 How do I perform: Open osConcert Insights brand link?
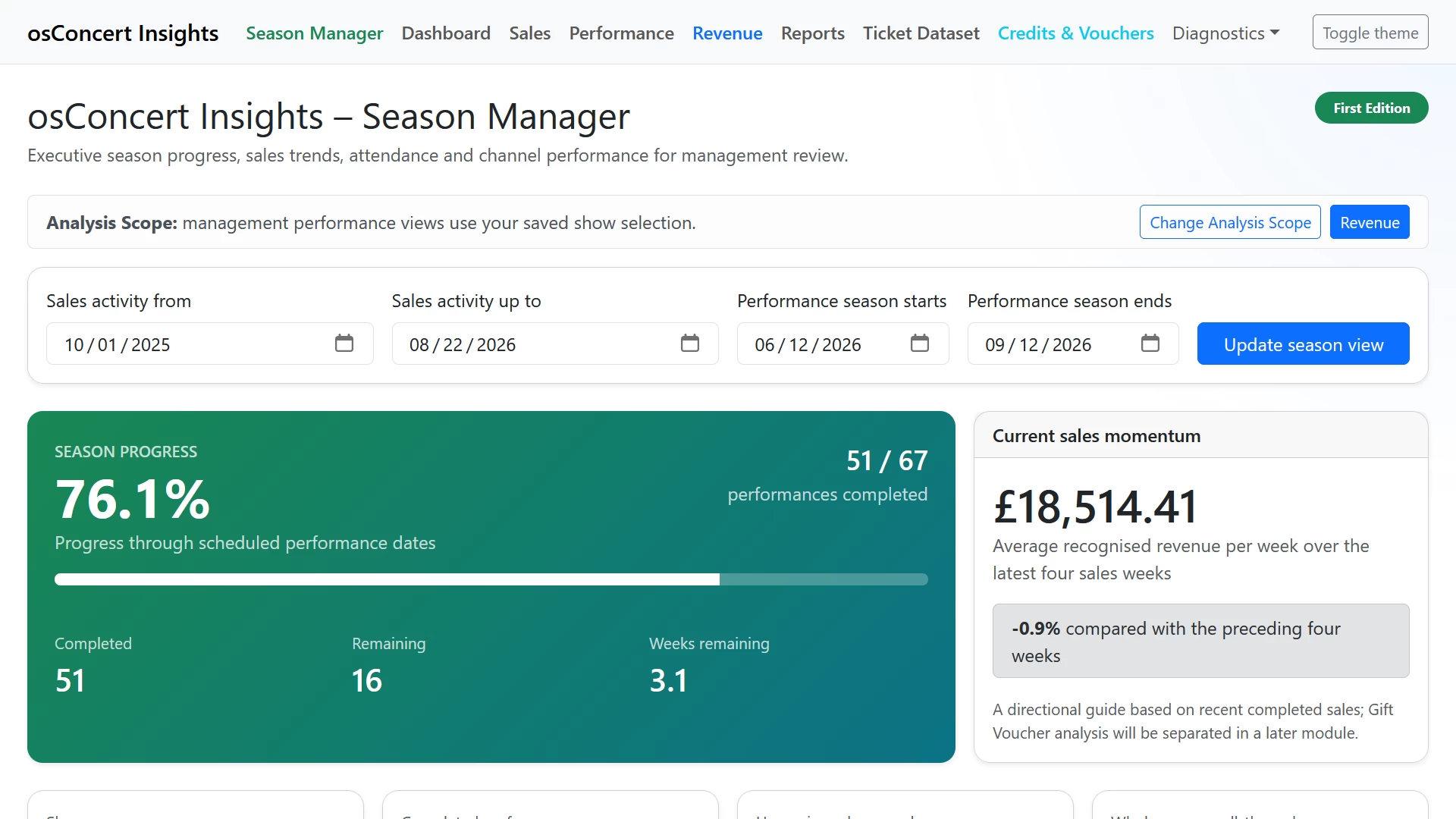(x=123, y=33)
